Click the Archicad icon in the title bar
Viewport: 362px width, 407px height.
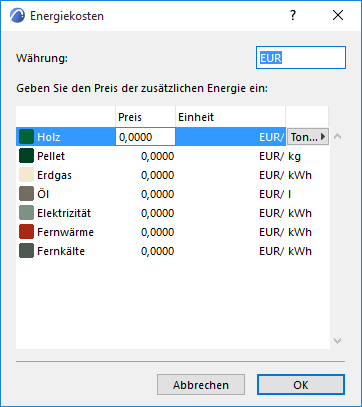click(x=17, y=16)
